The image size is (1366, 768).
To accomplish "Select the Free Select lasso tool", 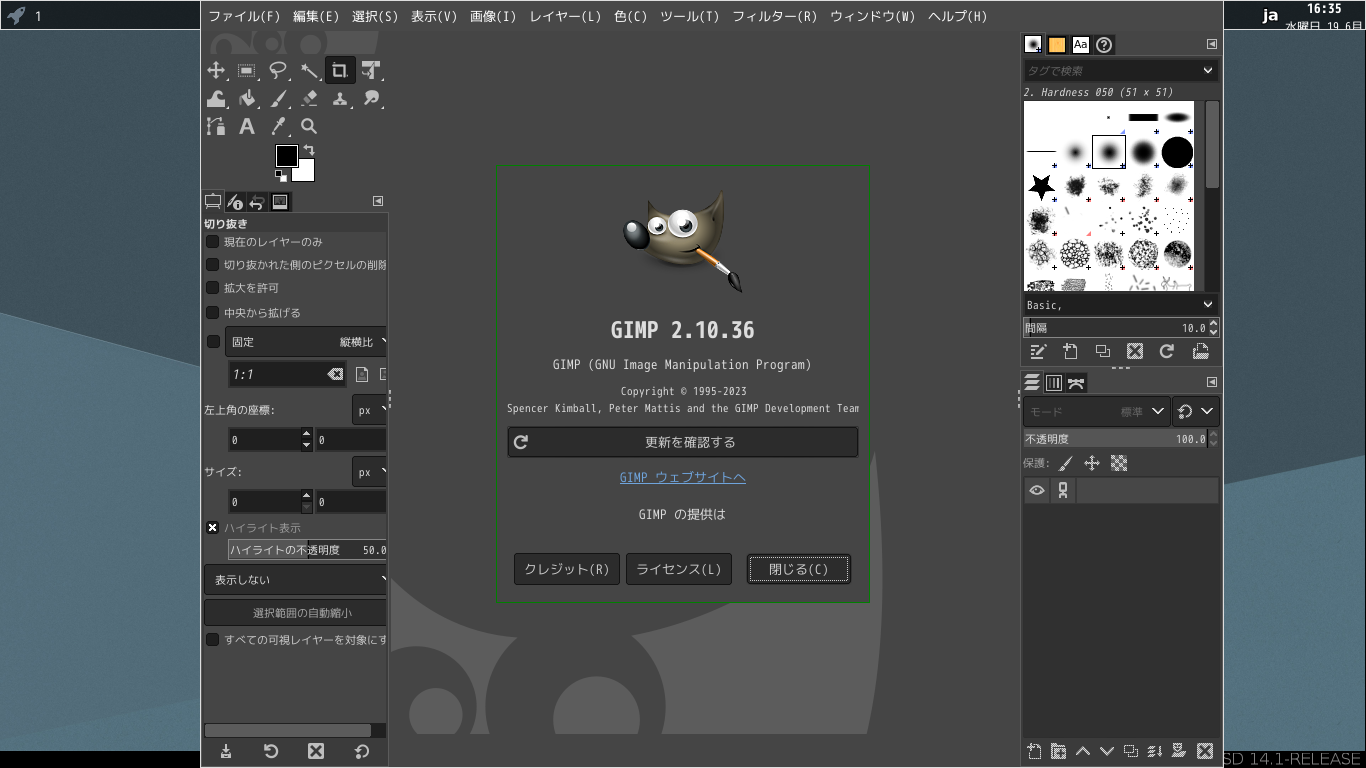I will (x=278, y=70).
